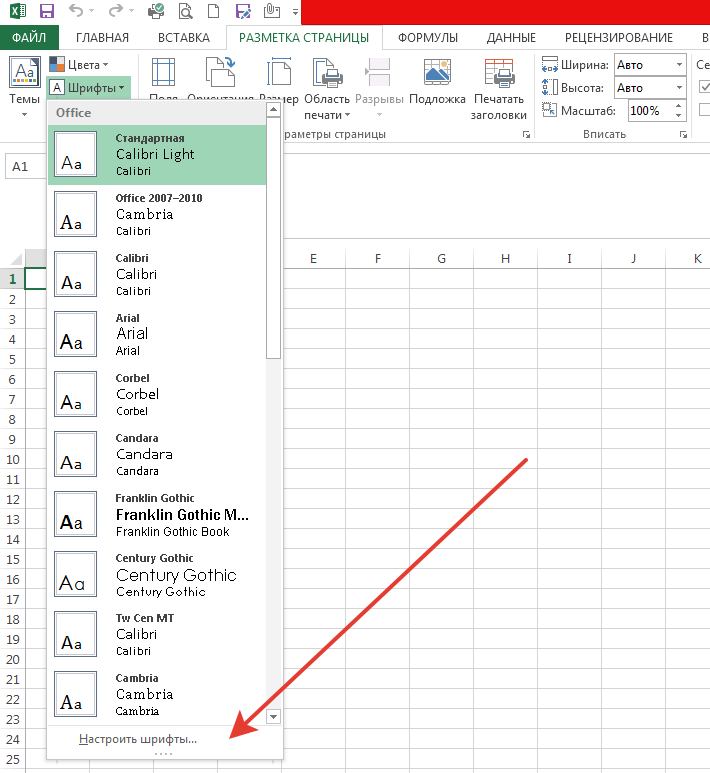710x773 pixels.
Task: Choose the Office 2007–2010 Cambria font set
Action: pos(157,214)
